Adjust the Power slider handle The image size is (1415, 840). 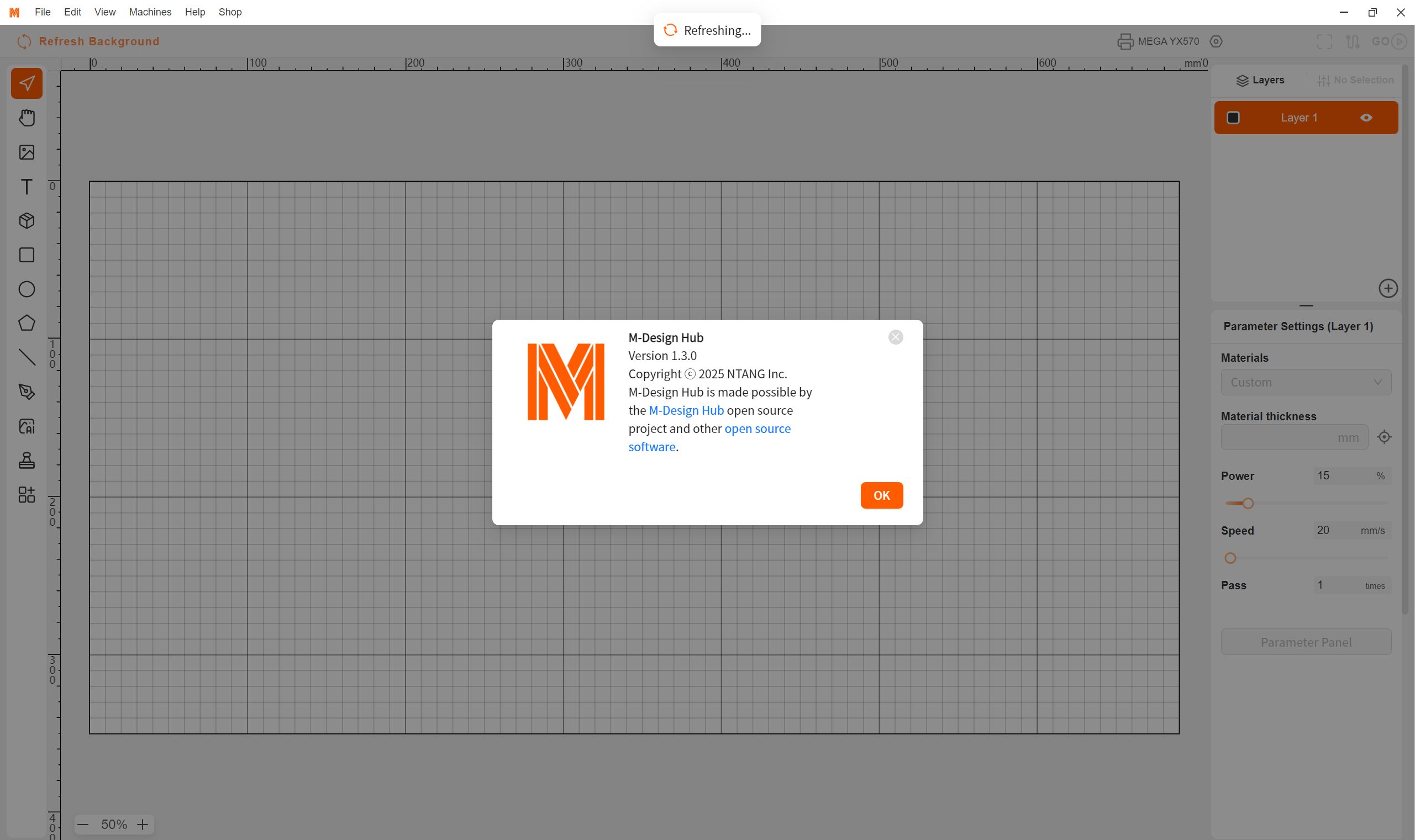click(1248, 503)
